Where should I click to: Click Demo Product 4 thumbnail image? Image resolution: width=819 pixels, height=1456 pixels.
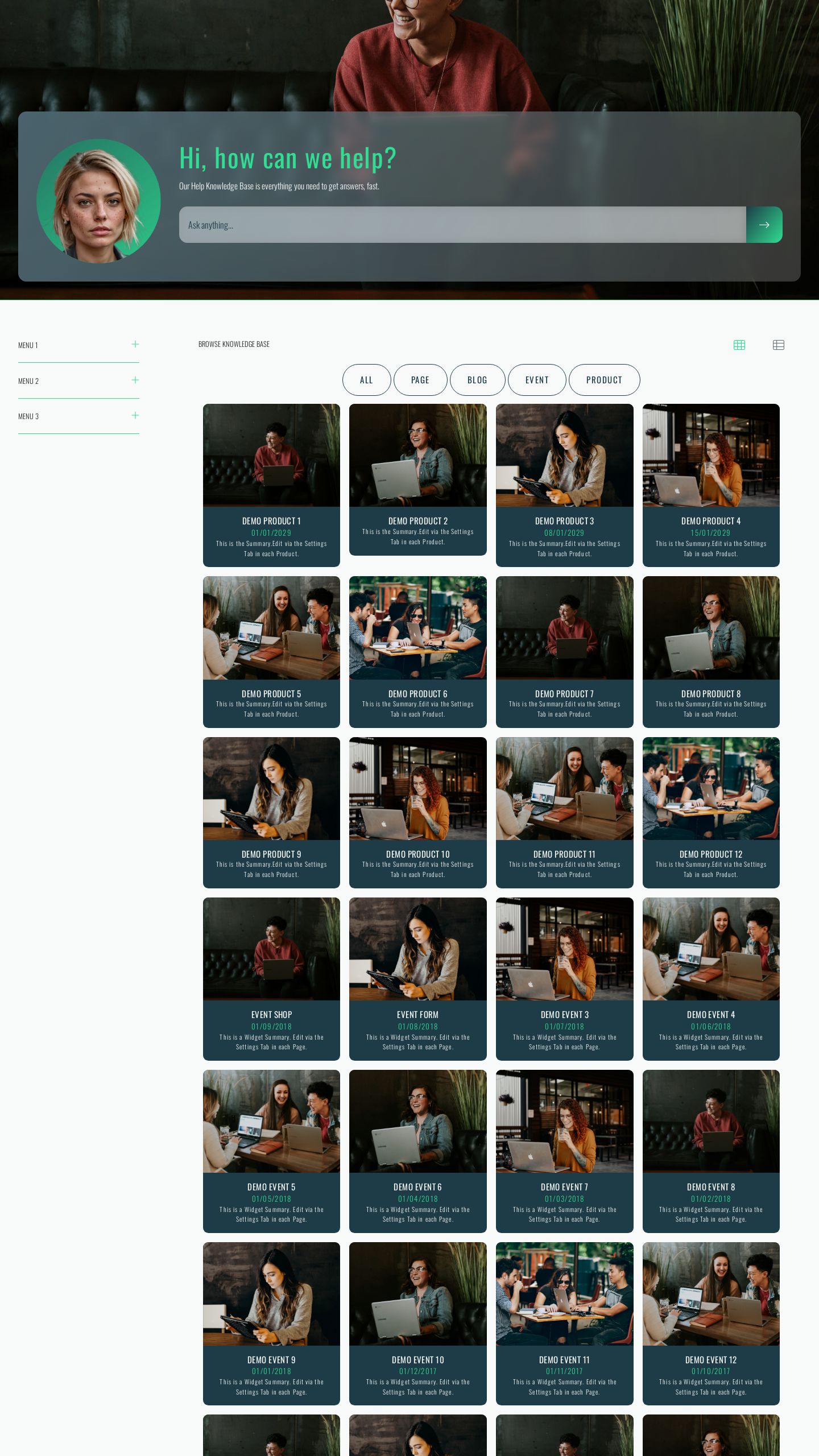(x=710, y=455)
